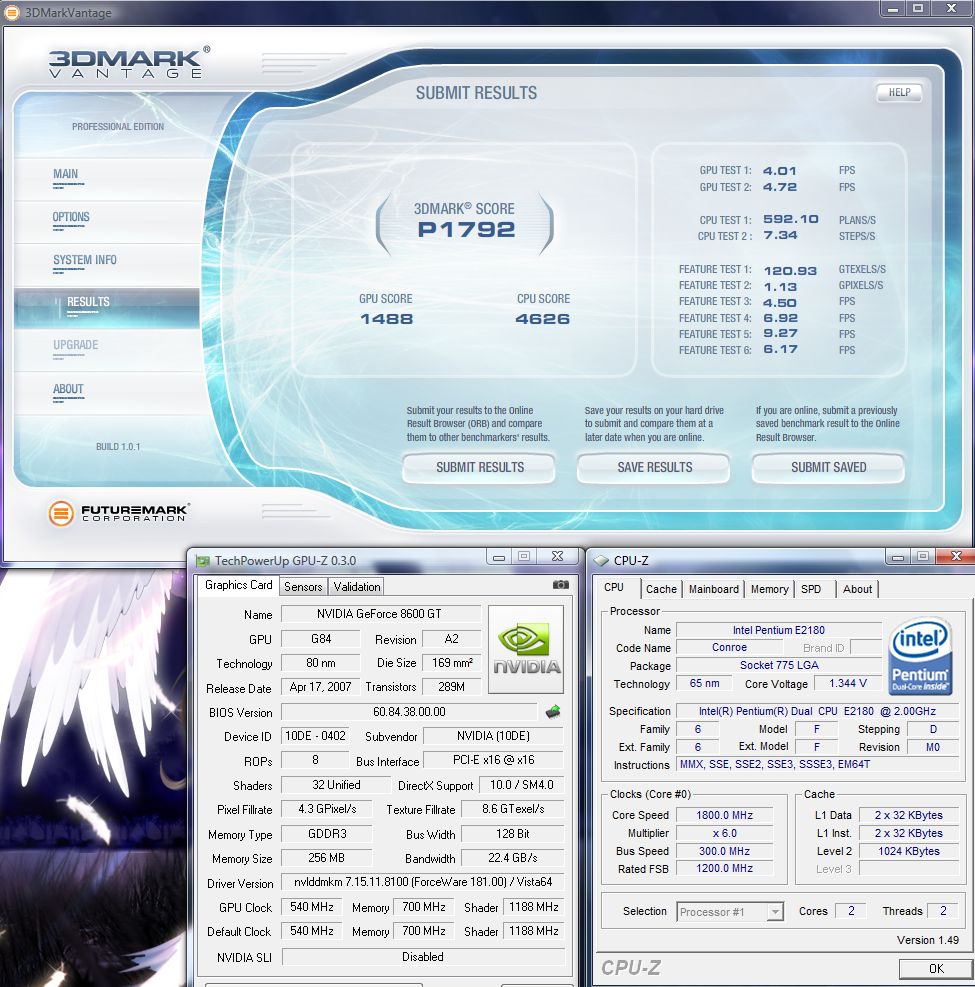Click the SUBMIT RESULTS button
Image resolution: width=975 pixels, height=987 pixels.
click(x=480, y=468)
